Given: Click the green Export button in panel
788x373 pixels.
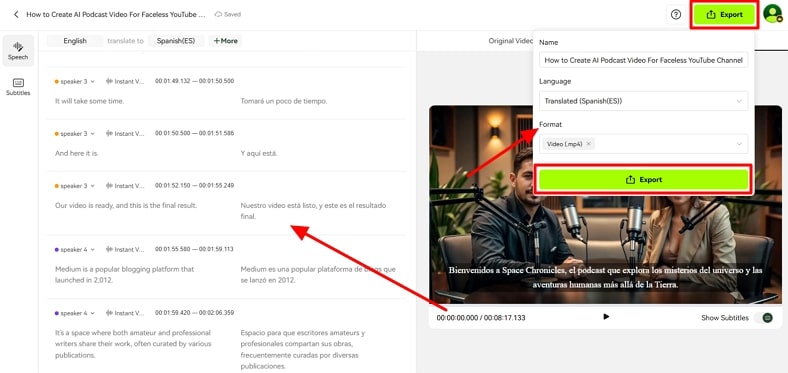Looking at the screenshot, I should pyautogui.click(x=643, y=179).
